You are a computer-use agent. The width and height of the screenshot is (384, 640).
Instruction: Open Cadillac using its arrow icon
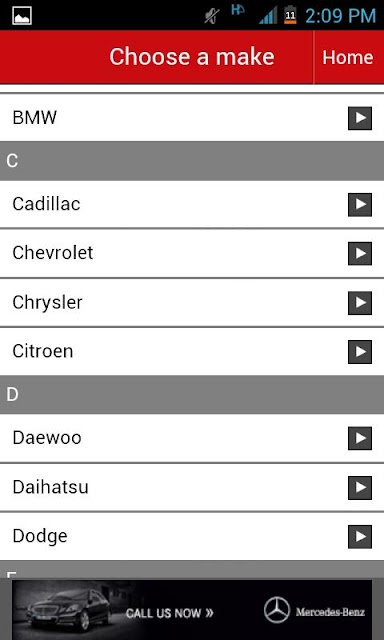pos(360,204)
